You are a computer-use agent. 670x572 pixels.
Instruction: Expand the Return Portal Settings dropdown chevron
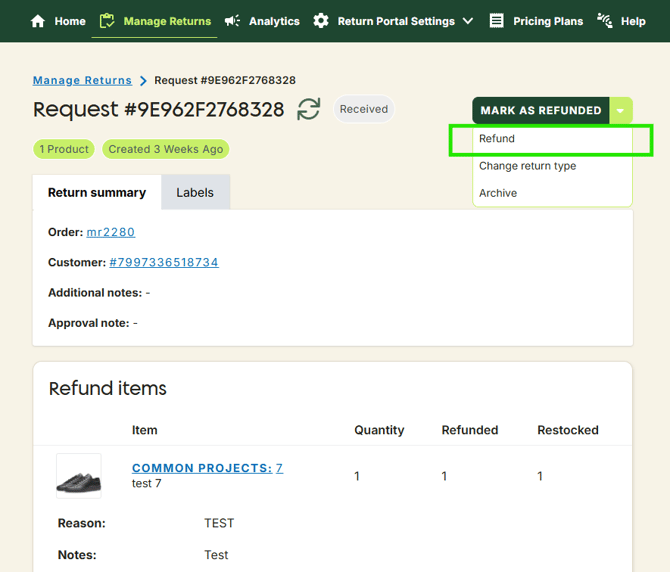click(468, 21)
